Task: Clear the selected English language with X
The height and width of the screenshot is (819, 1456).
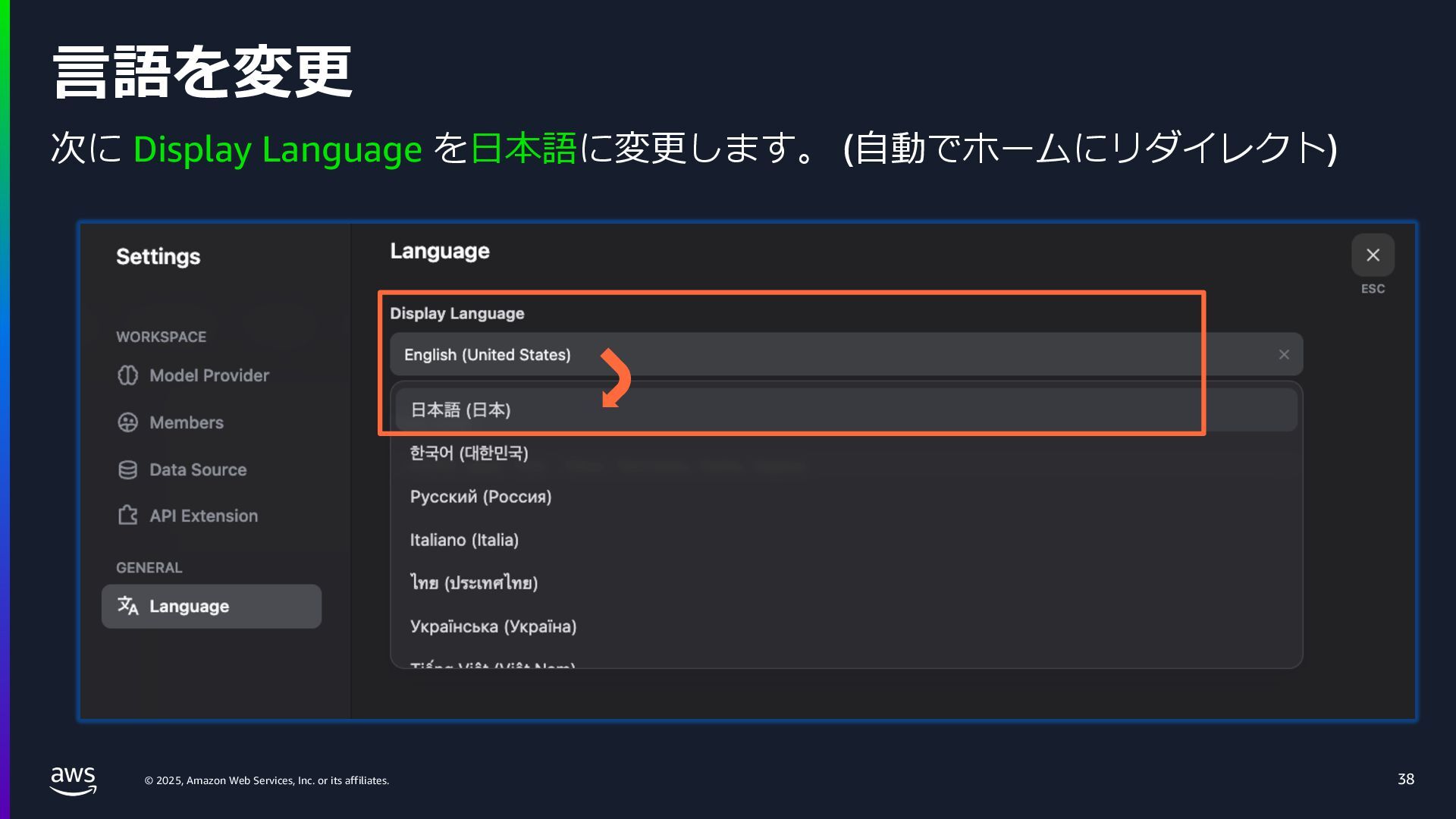Action: point(1284,355)
